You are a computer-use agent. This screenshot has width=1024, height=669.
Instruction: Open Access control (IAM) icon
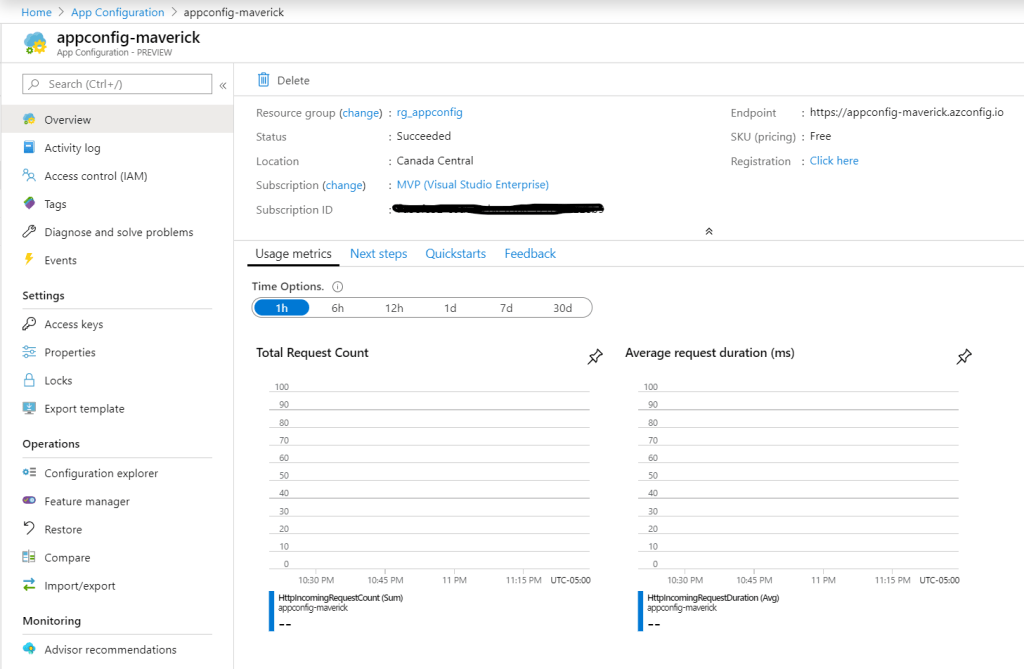29,176
